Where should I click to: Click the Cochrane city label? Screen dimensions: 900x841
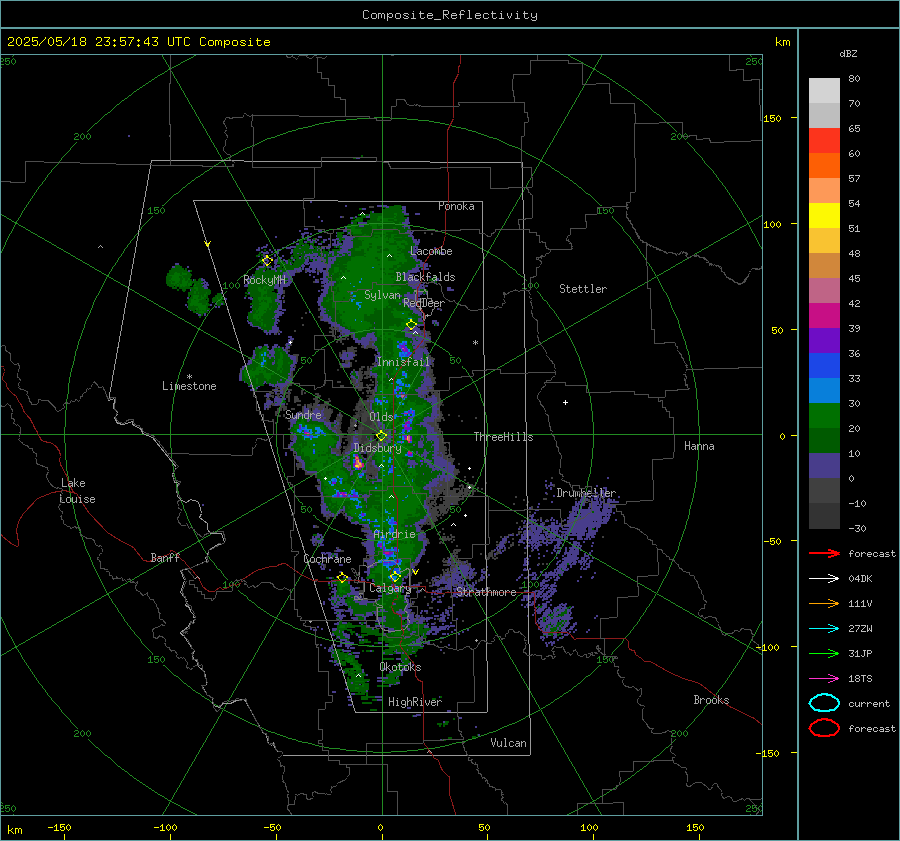[327, 559]
